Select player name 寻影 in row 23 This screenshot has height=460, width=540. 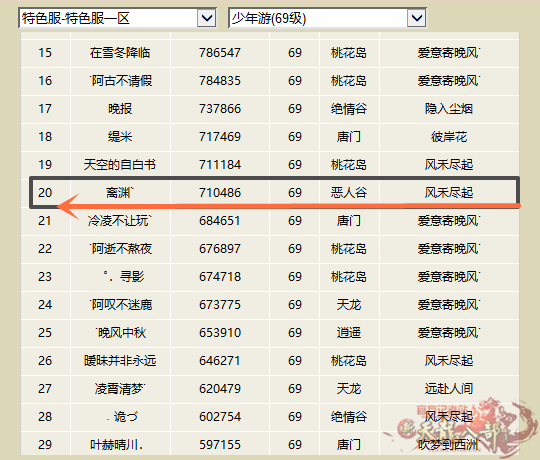point(124,276)
